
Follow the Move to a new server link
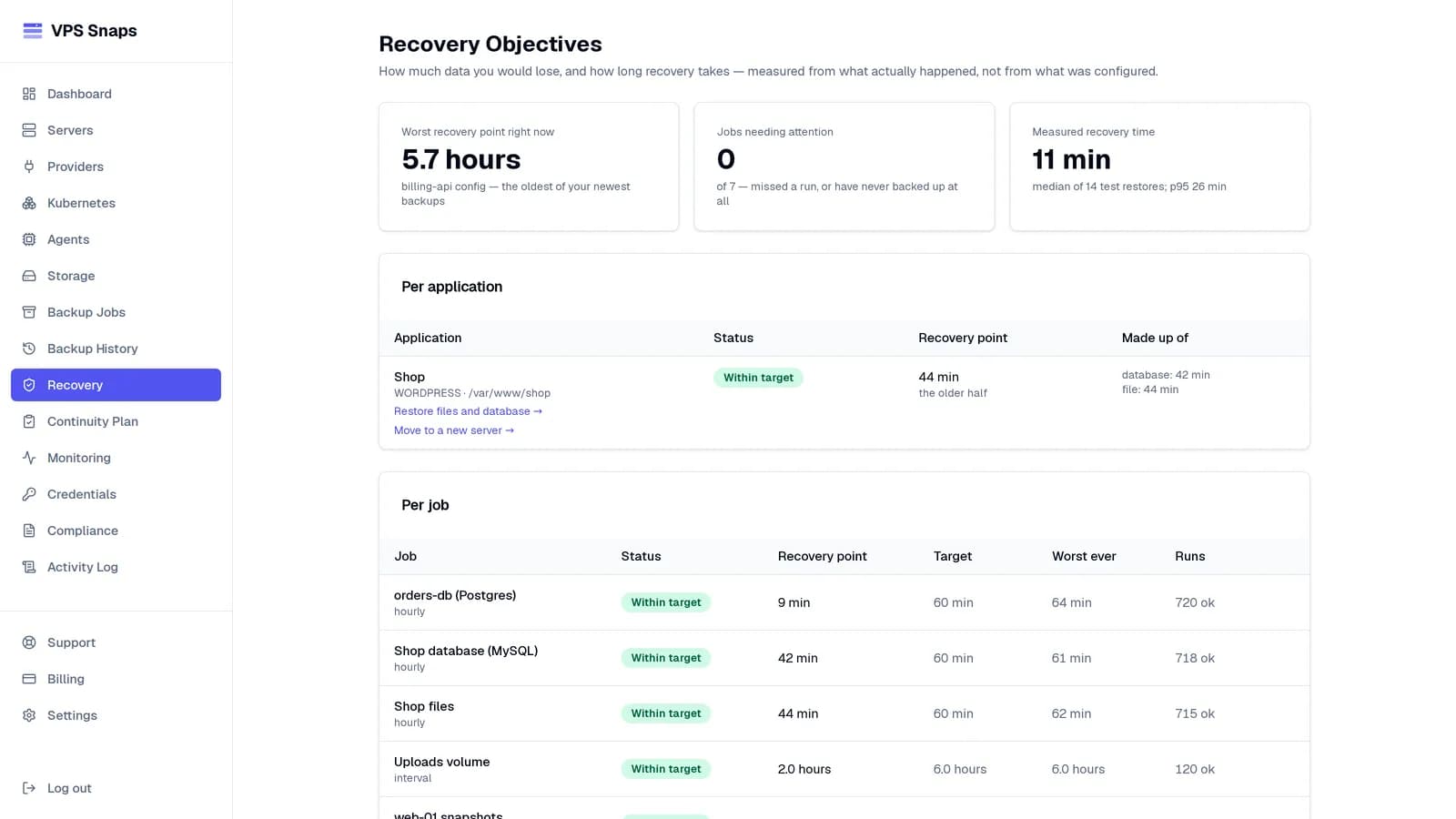point(454,430)
